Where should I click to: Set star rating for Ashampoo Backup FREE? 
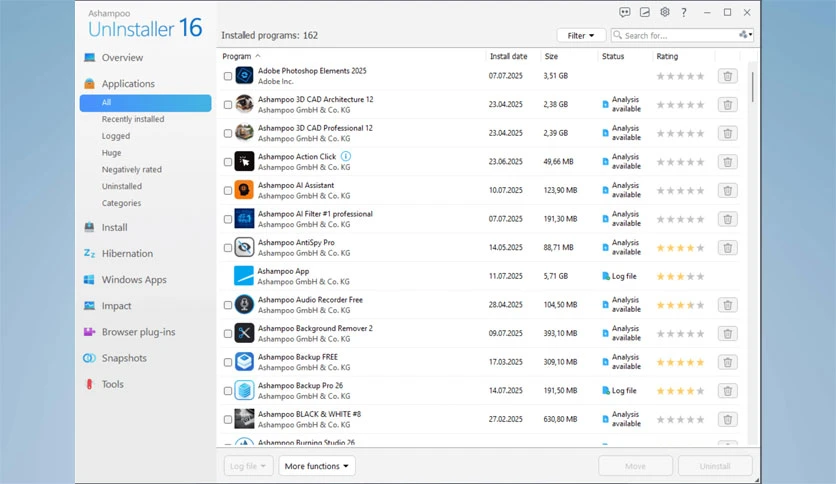click(680, 362)
